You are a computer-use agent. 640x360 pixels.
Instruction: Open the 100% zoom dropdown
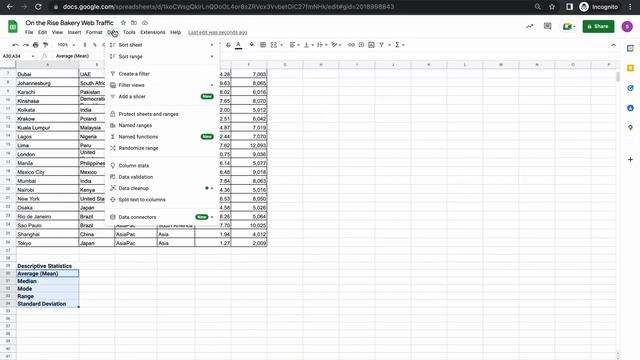pos(66,45)
